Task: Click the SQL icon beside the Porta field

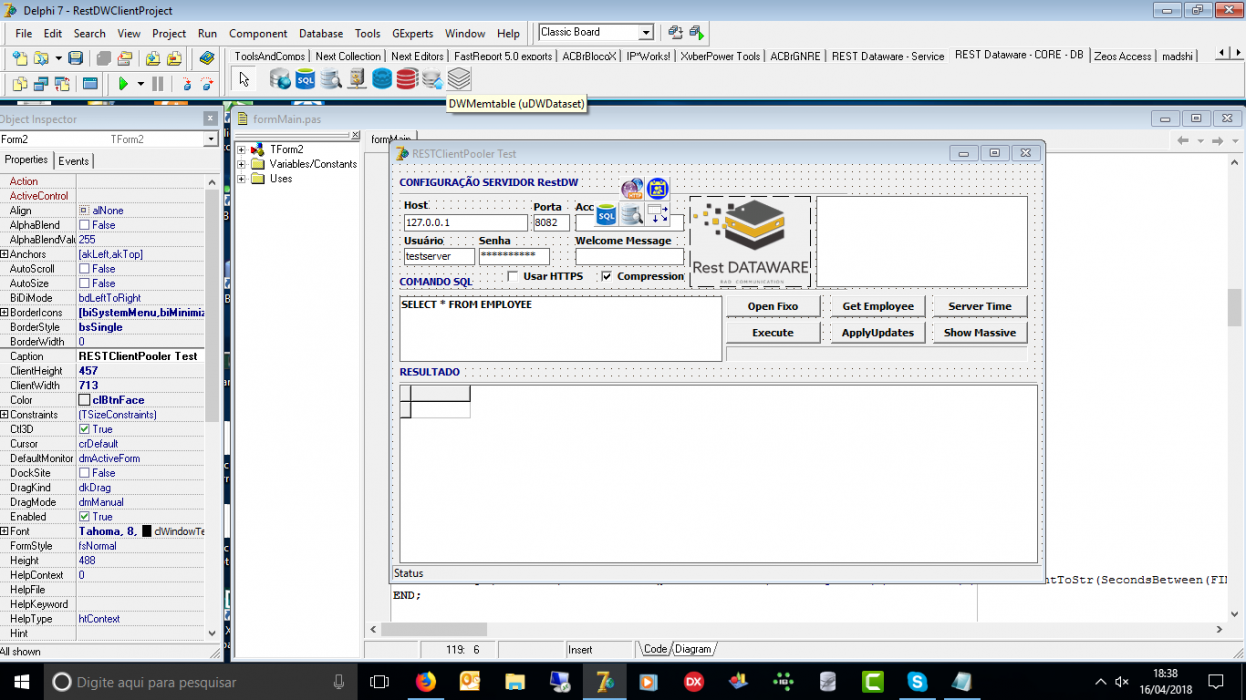Action: pyautogui.click(x=605, y=214)
